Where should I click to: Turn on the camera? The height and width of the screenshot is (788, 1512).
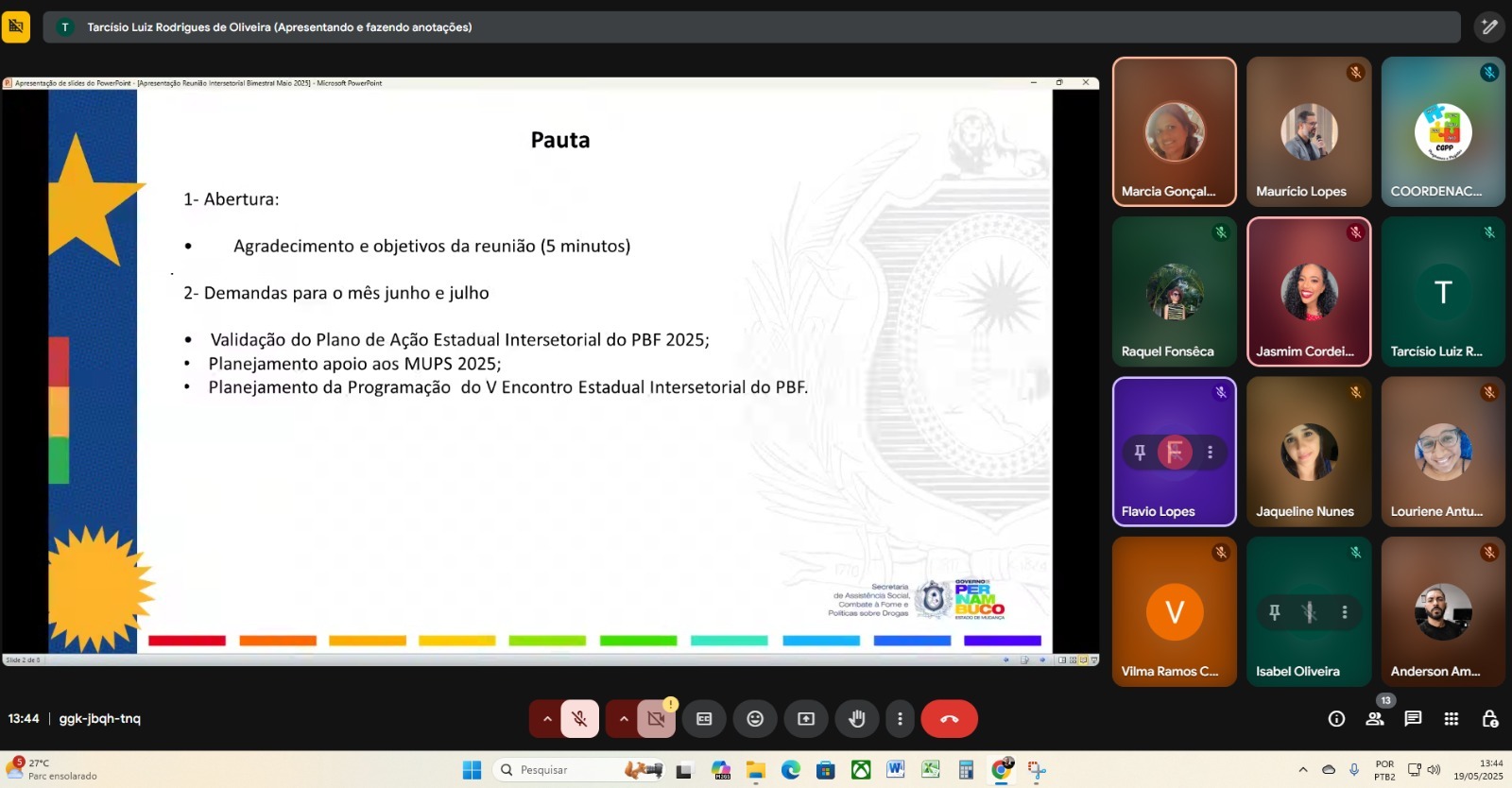pos(656,719)
